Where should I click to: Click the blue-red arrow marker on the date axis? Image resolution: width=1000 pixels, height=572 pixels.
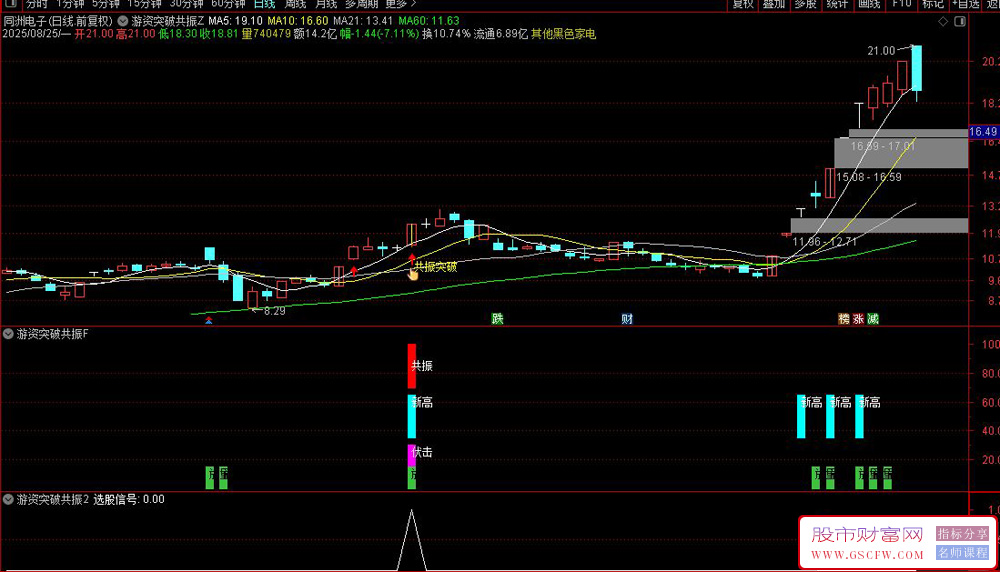click(209, 321)
